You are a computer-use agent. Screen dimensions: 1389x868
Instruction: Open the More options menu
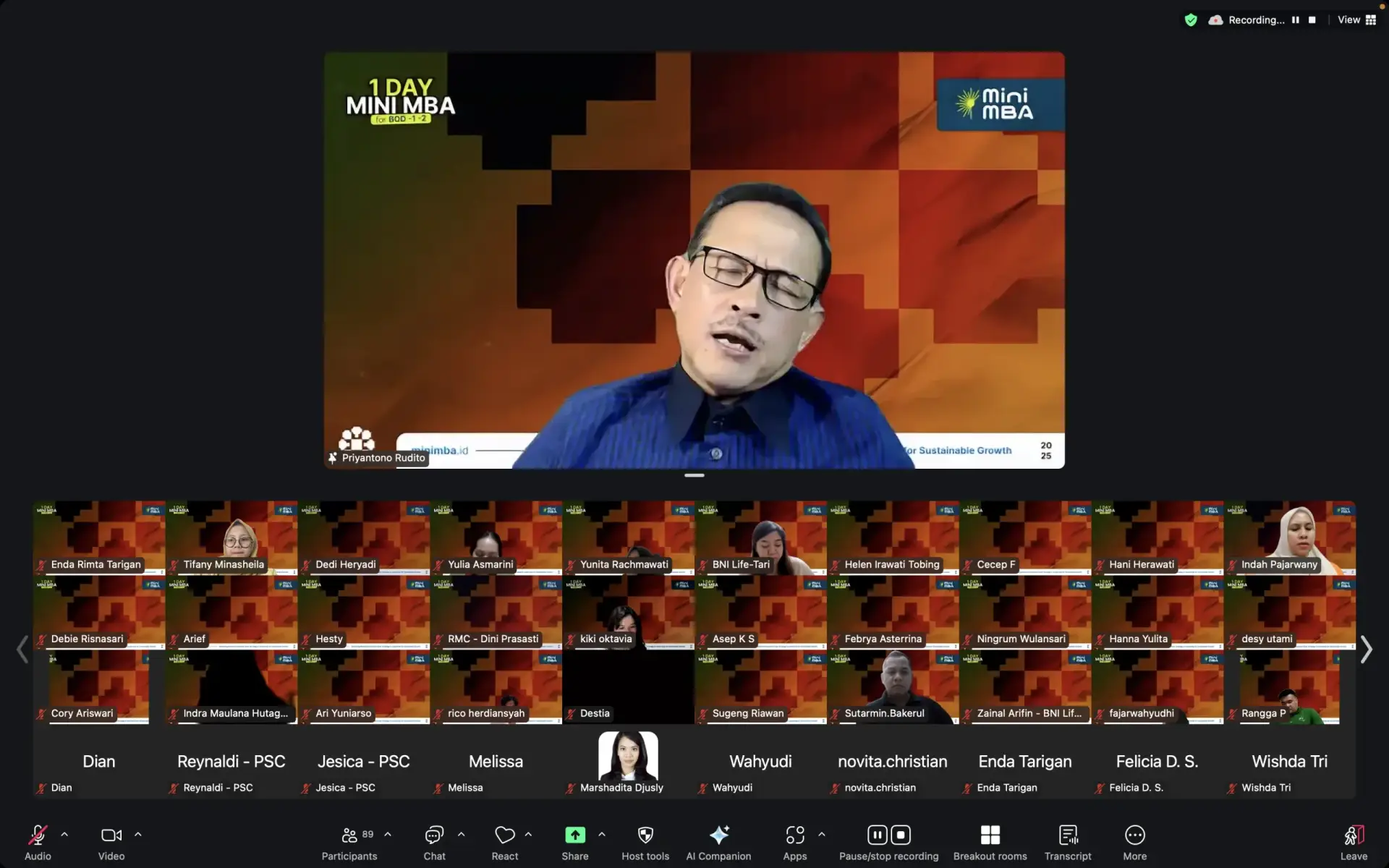[x=1134, y=835]
